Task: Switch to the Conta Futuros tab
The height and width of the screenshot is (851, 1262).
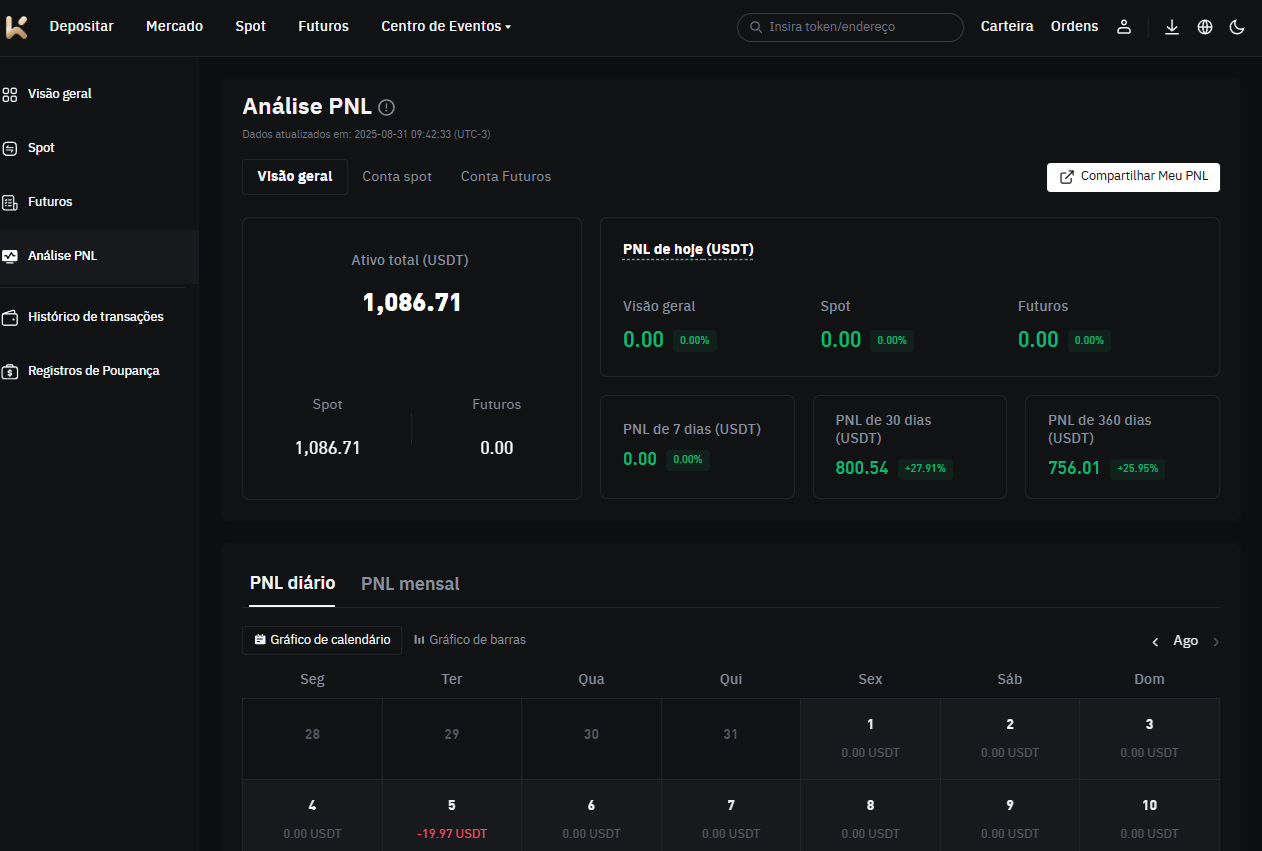Action: click(x=506, y=177)
